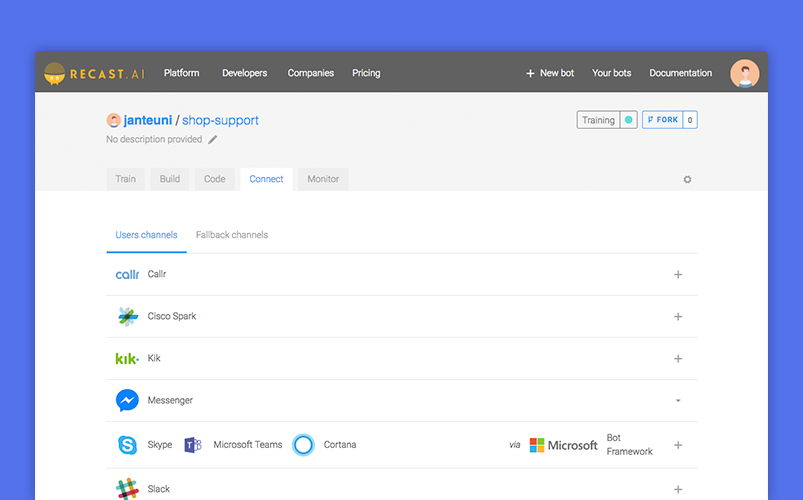Click the Skype logo icon
Image resolution: width=803 pixels, height=500 pixels.
[128, 445]
